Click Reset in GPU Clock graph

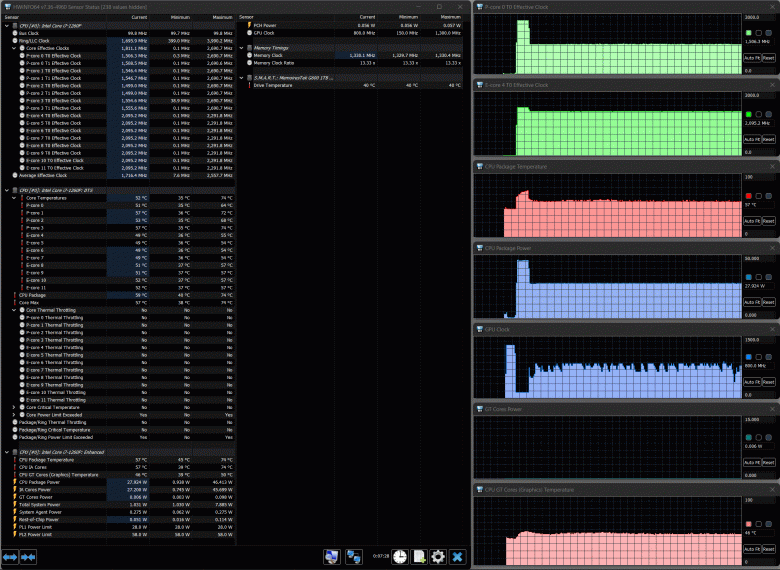[769, 382]
